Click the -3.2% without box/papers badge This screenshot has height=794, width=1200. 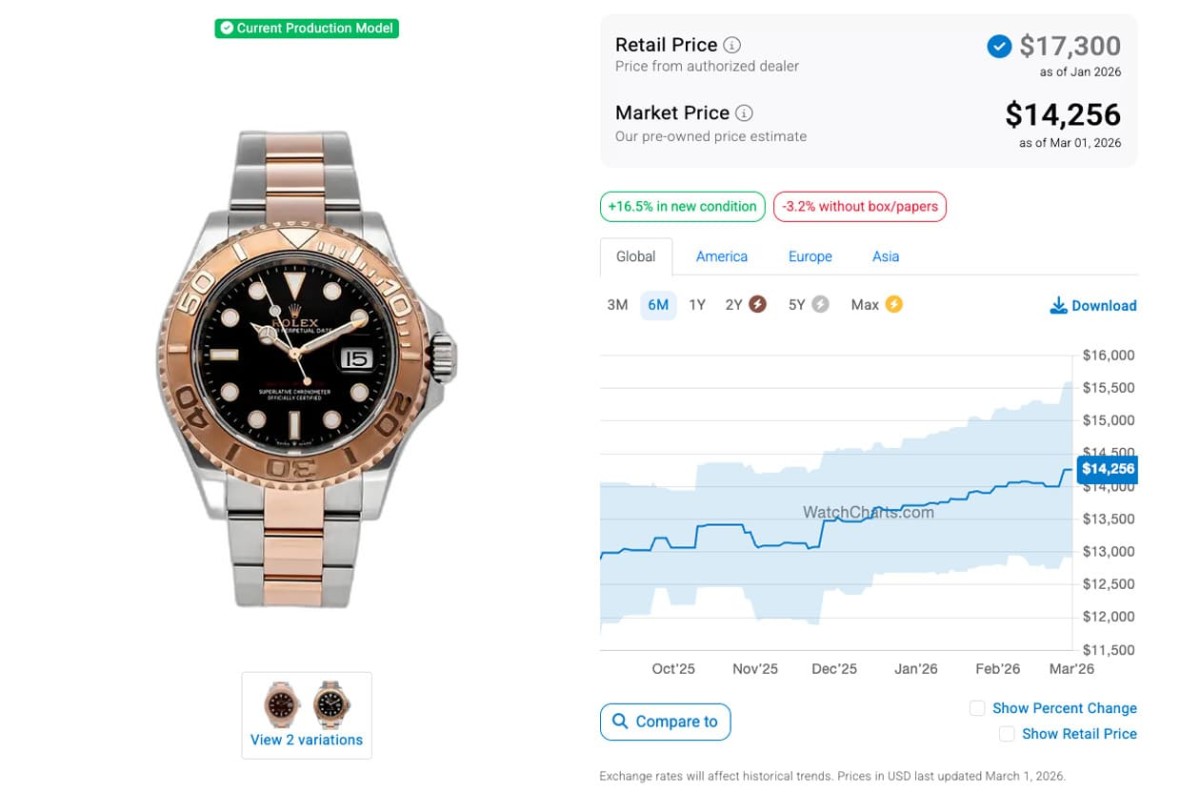coord(859,207)
